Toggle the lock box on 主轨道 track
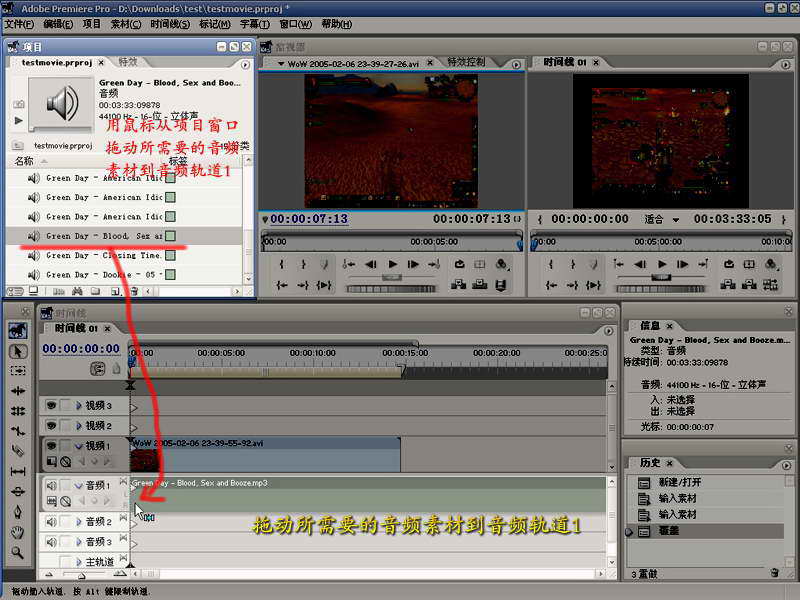800x600 pixels. click(x=65, y=561)
